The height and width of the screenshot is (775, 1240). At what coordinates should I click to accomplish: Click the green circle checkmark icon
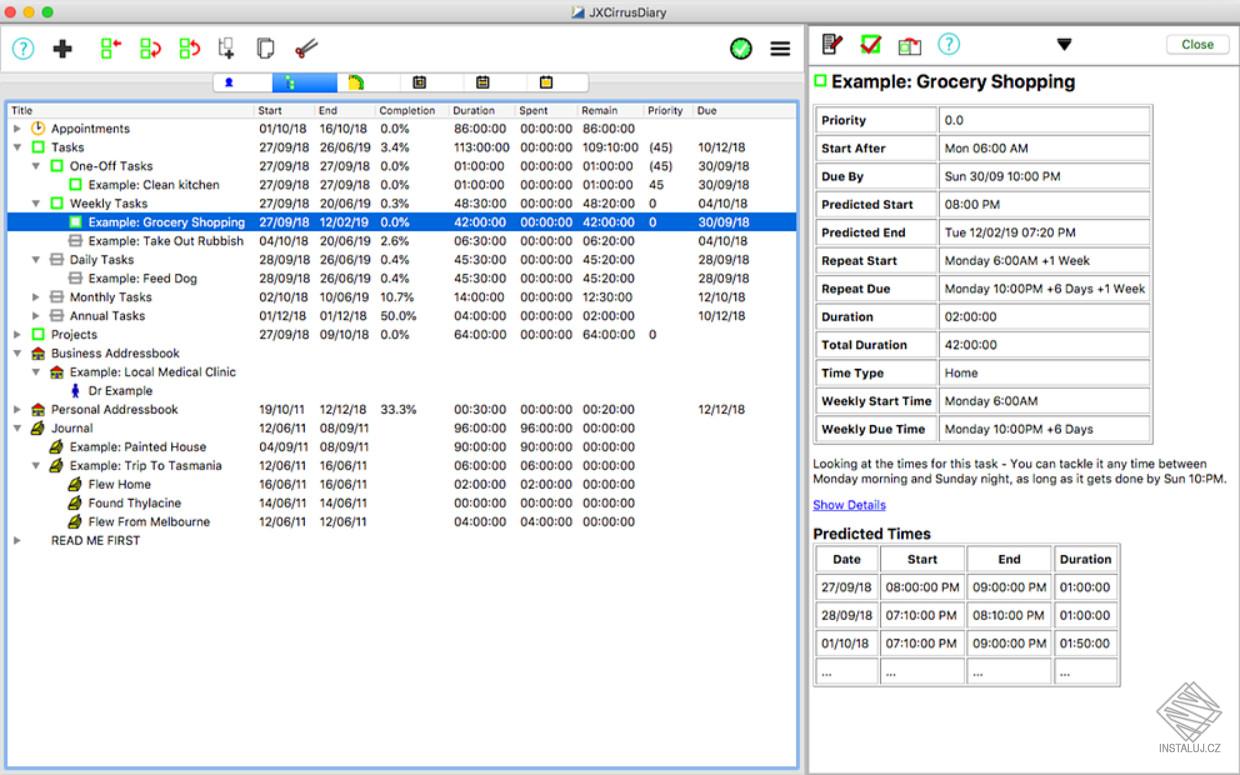click(741, 48)
